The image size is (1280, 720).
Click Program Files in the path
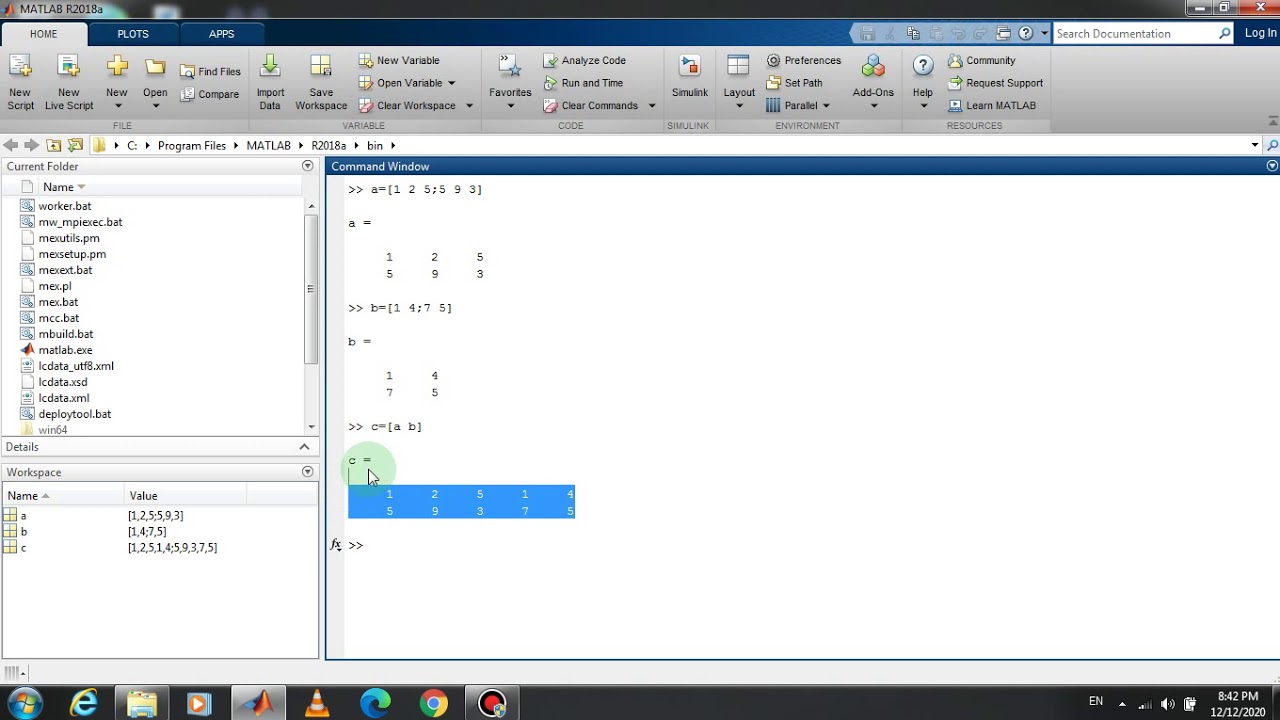pos(192,145)
